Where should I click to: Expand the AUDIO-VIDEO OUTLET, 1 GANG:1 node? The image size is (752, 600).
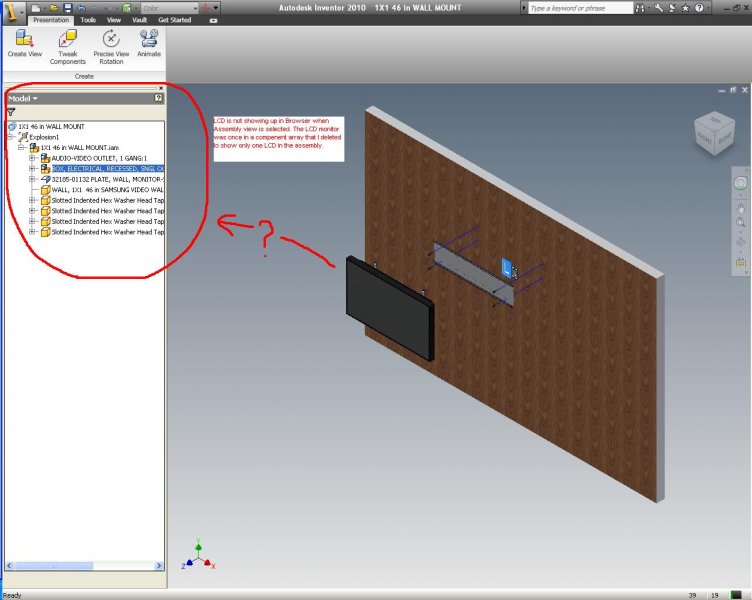[x=32, y=158]
